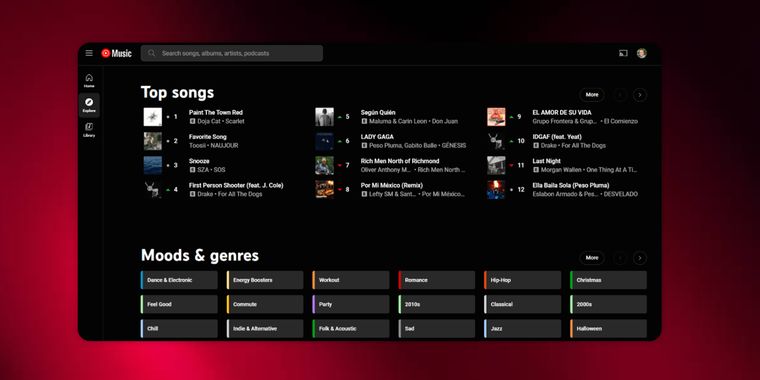Open song title Por Mi México (Remix)
This screenshot has height=380, width=760.
[x=392, y=185]
